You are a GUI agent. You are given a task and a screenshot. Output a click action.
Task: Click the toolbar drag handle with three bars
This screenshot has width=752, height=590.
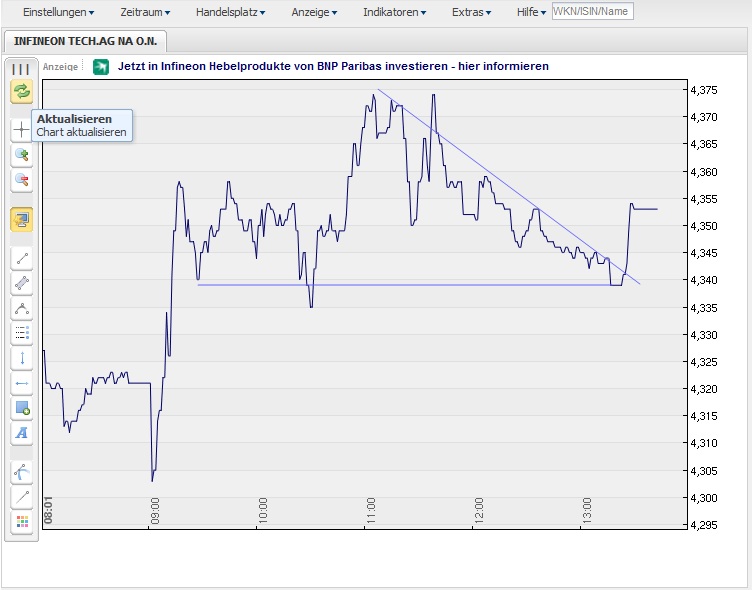point(21,69)
